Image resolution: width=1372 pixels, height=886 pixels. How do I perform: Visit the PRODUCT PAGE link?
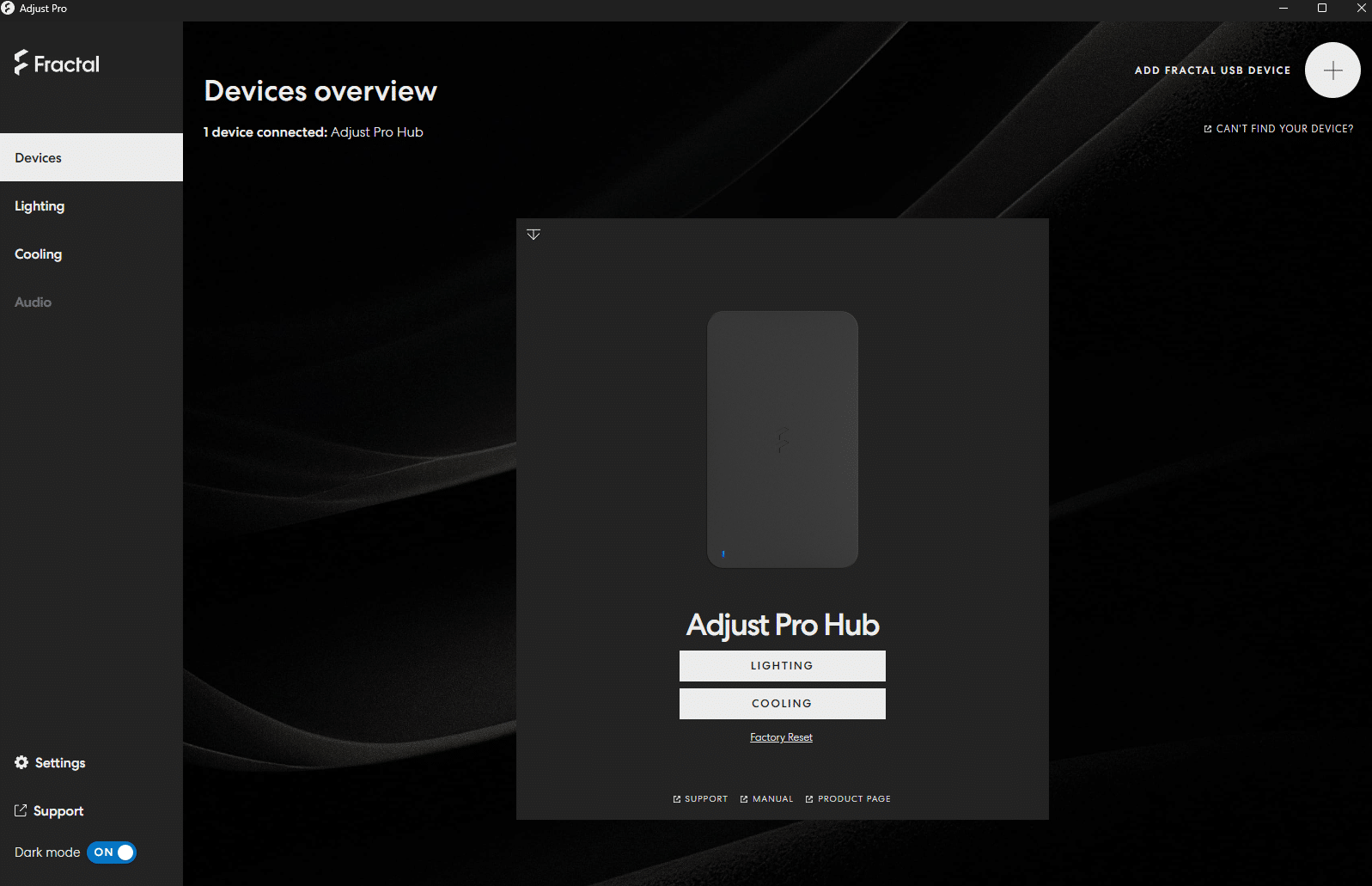click(848, 799)
